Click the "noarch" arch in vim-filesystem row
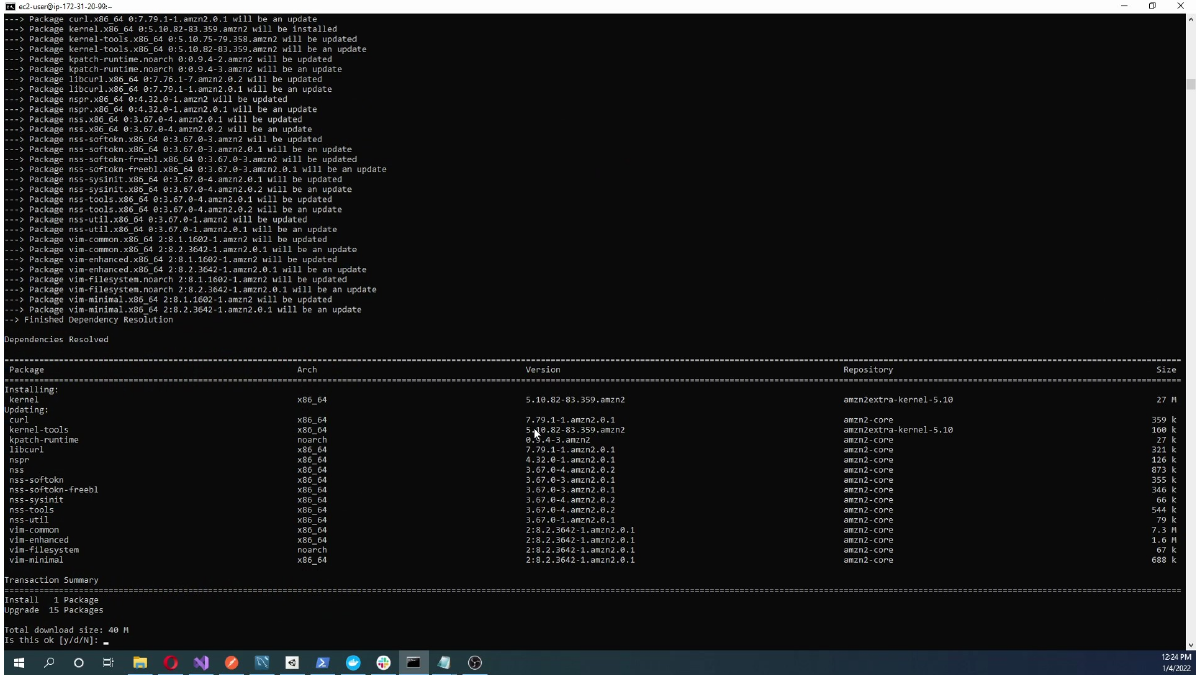This screenshot has height=675, width=1201. click(312, 549)
